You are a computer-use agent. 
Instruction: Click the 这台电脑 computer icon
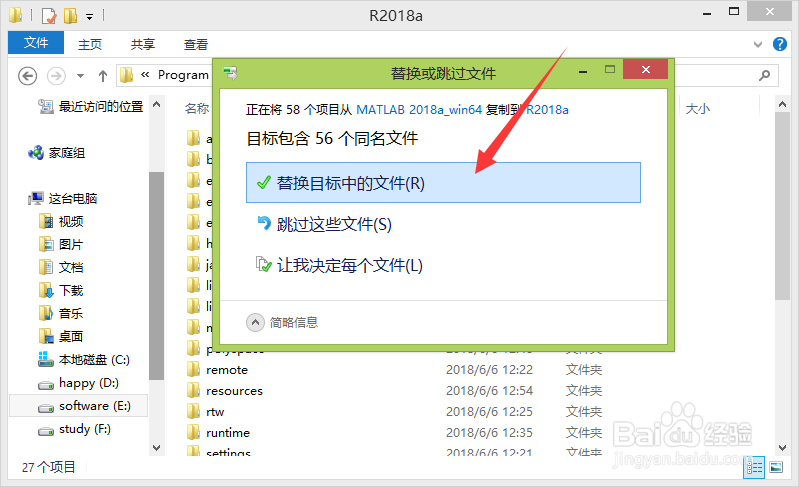36,198
